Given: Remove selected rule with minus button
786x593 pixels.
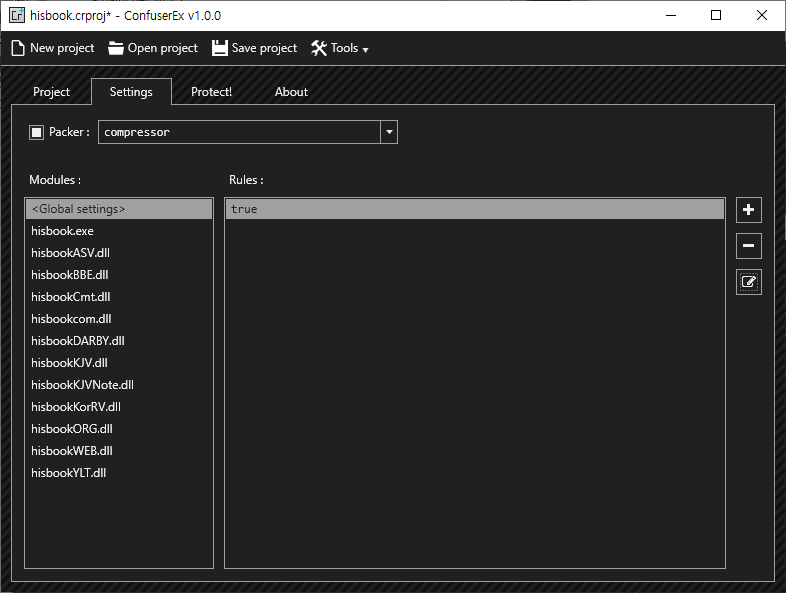Looking at the screenshot, I should (x=748, y=246).
